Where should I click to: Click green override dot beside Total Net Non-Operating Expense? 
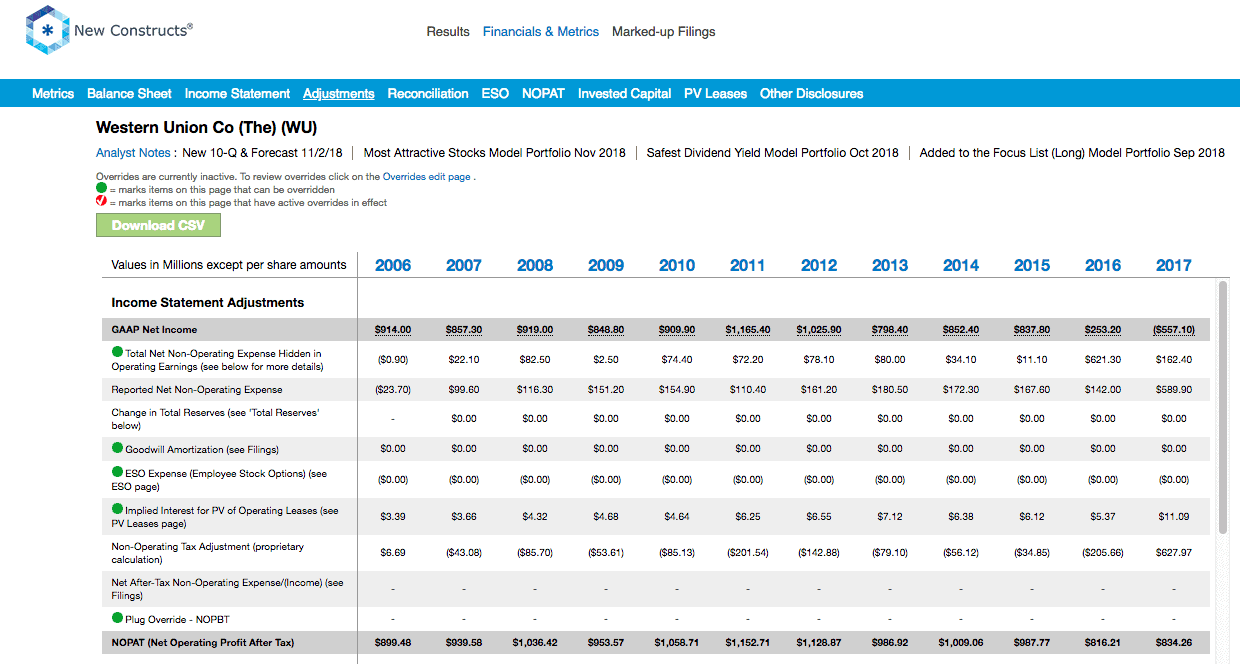pos(117,353)
